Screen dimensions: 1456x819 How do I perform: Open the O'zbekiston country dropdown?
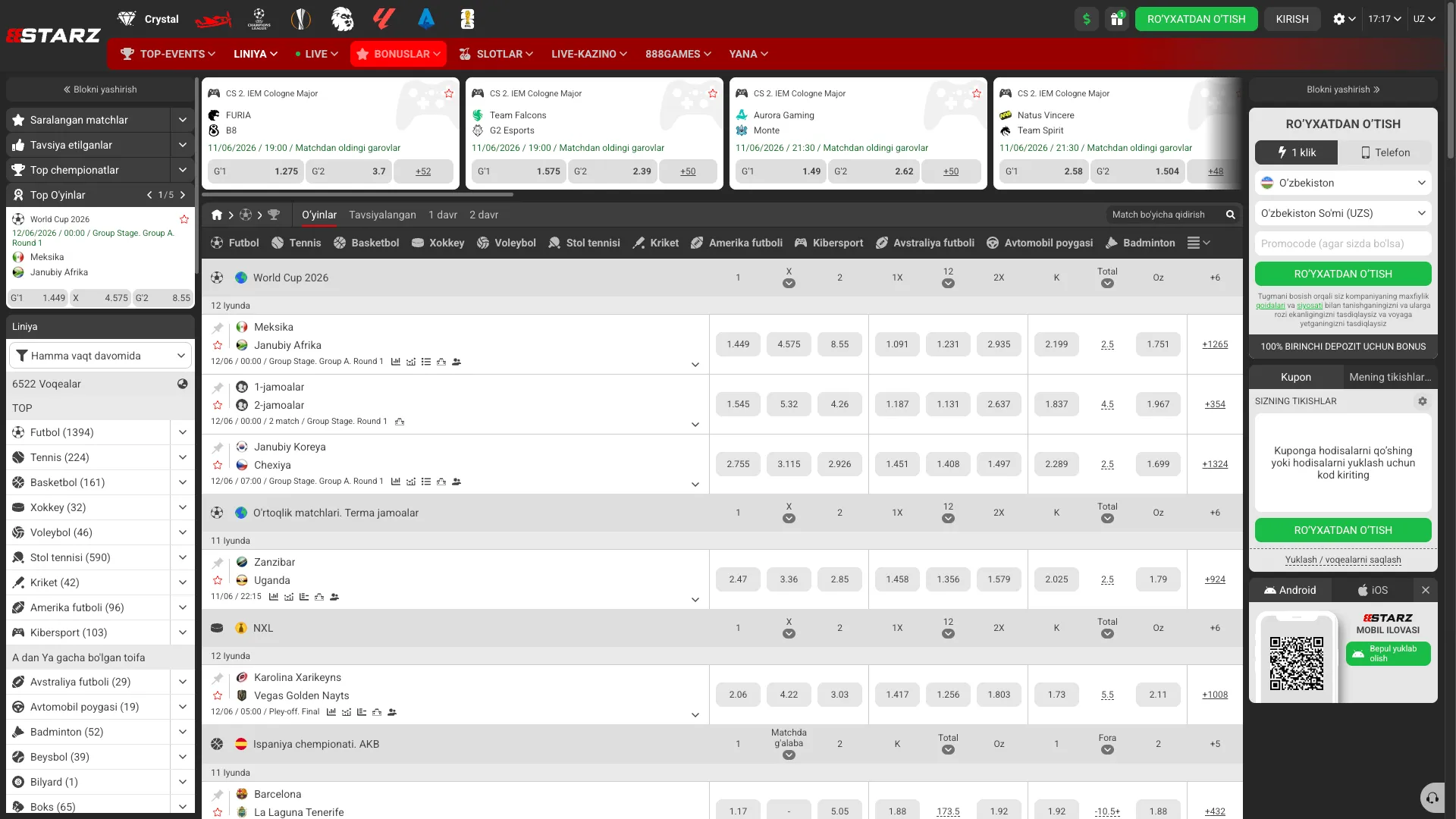1343,183
